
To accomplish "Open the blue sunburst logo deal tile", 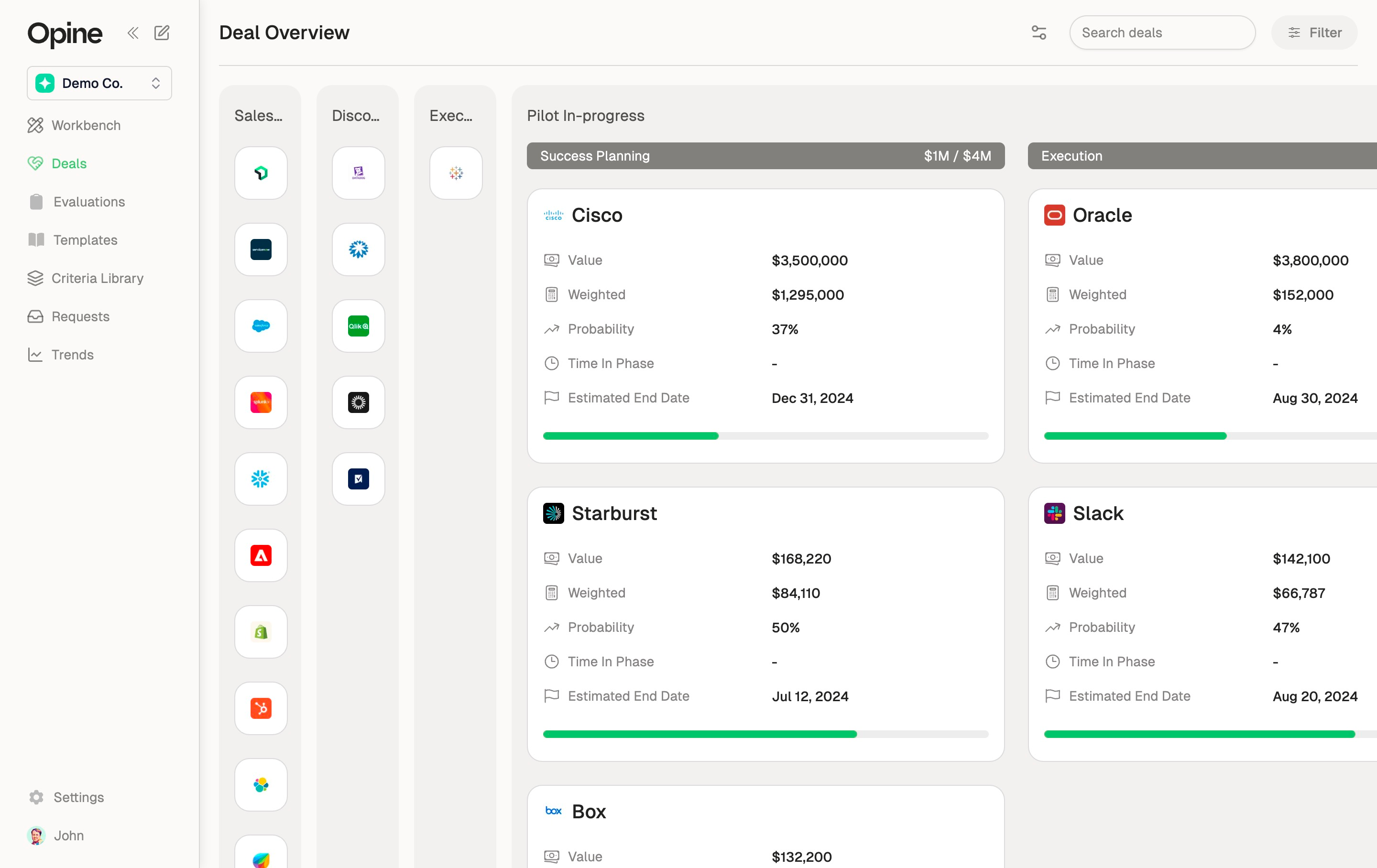I will 359,250.
